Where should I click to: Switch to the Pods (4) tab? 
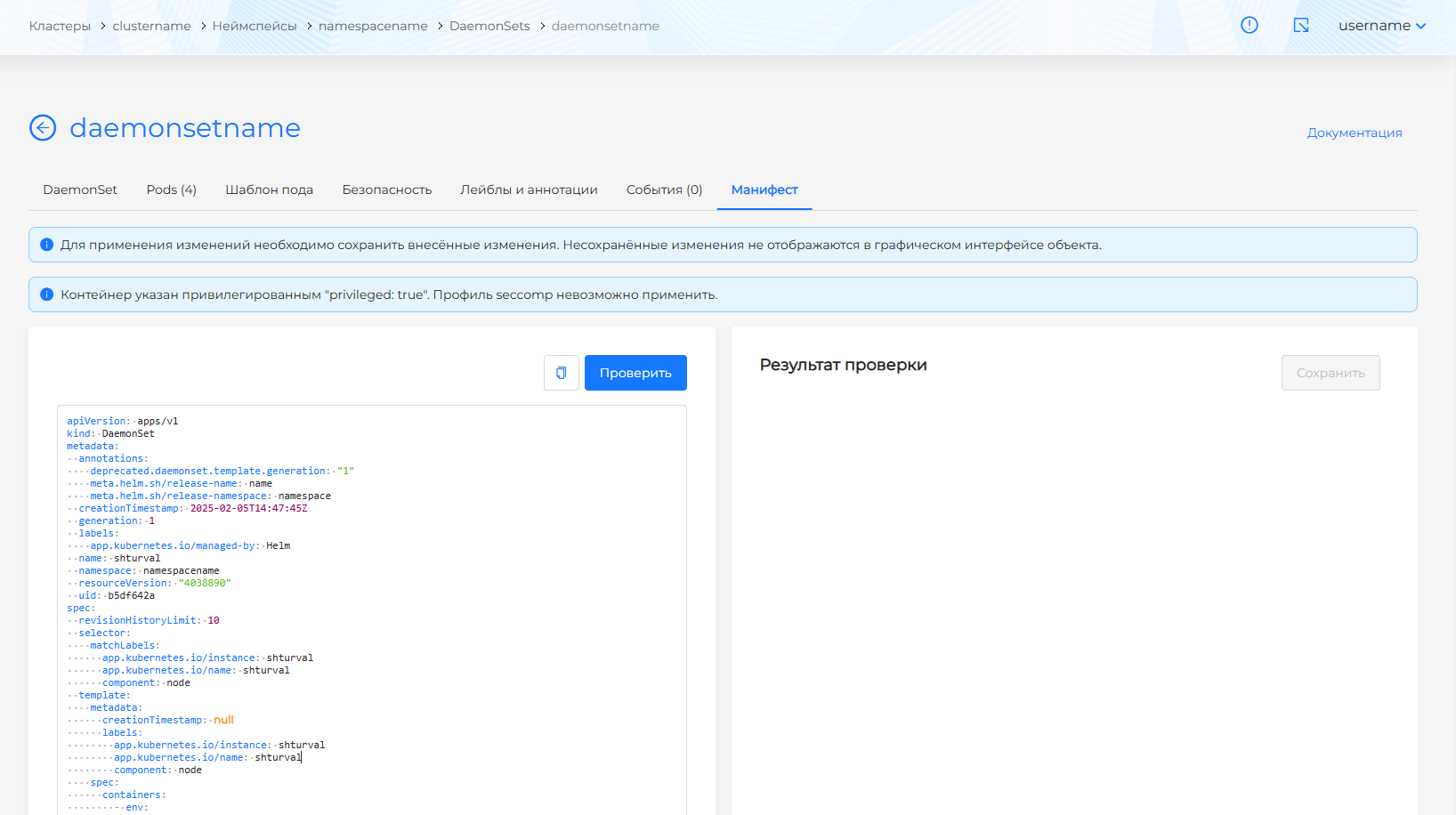click(171, 190)
